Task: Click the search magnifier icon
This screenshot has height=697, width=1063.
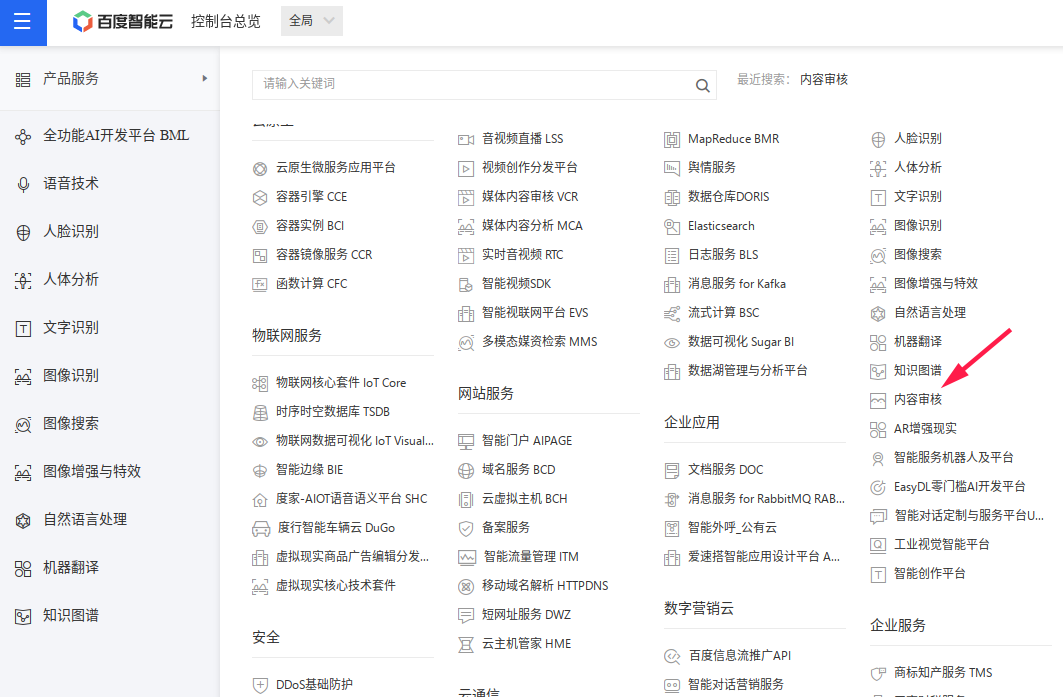Action: point(702,86)
